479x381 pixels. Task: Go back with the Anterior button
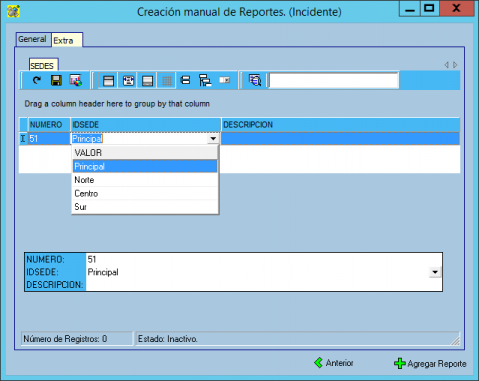coord(334,363)
